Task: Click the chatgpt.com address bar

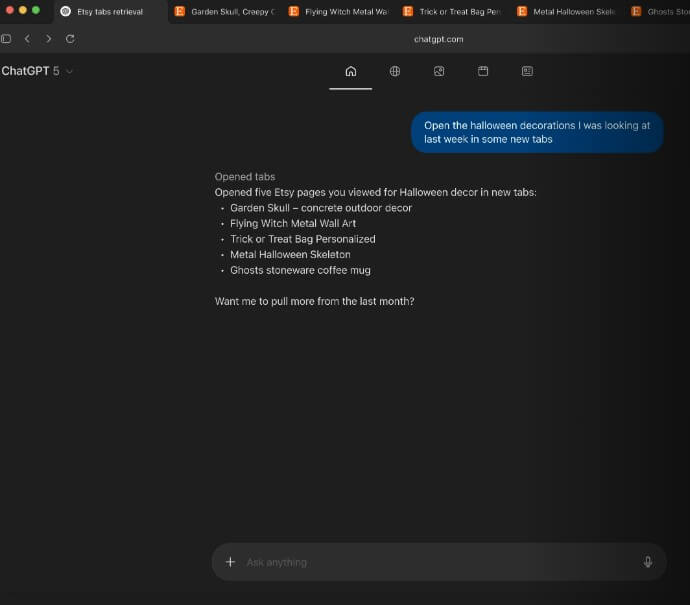Action: 438,39
